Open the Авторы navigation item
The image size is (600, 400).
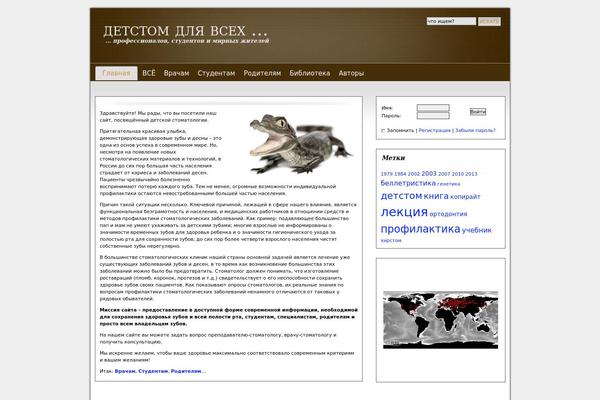[x=351, y=73]
